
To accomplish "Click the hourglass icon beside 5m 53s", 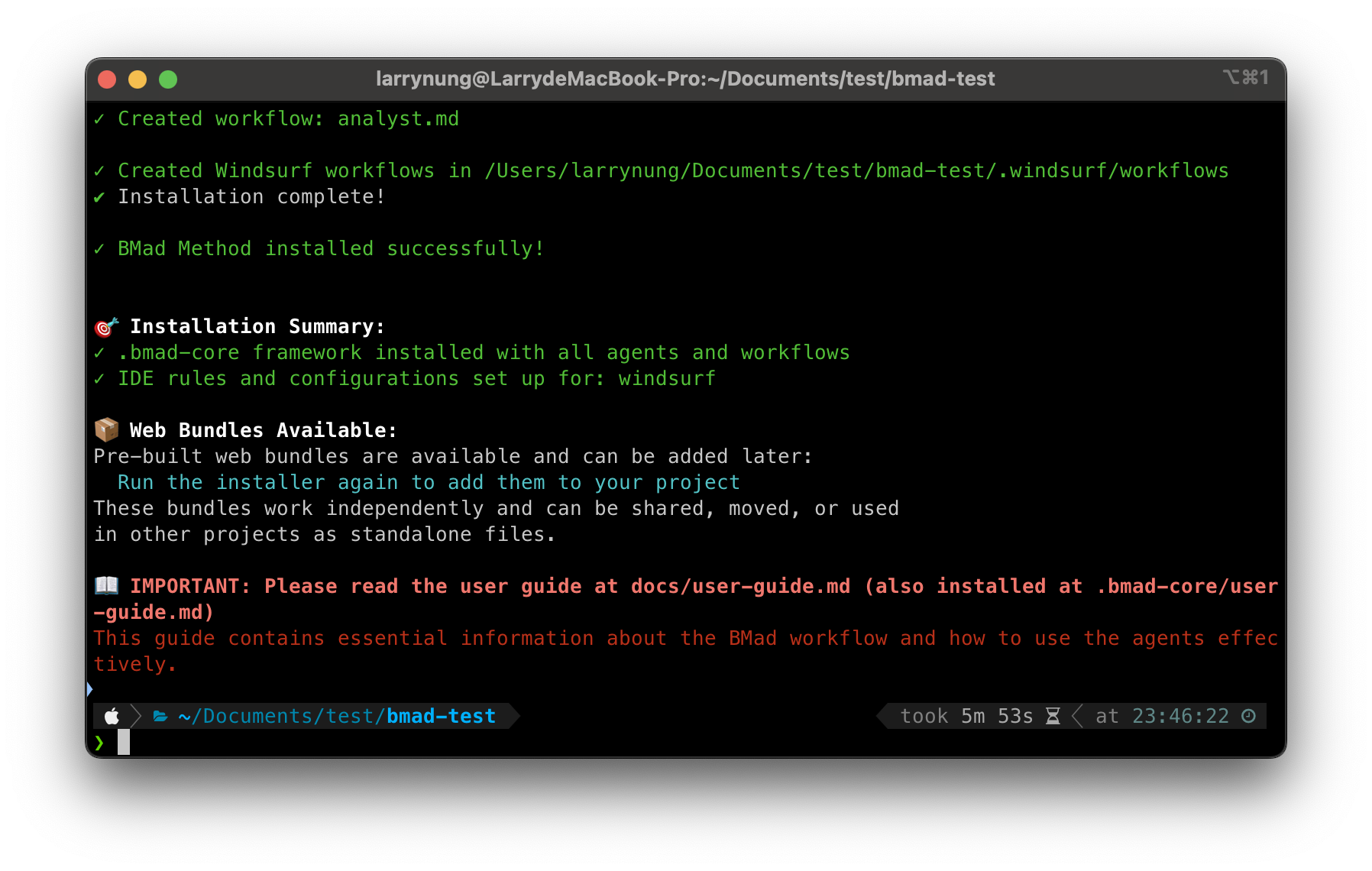I will [1053, 716].
